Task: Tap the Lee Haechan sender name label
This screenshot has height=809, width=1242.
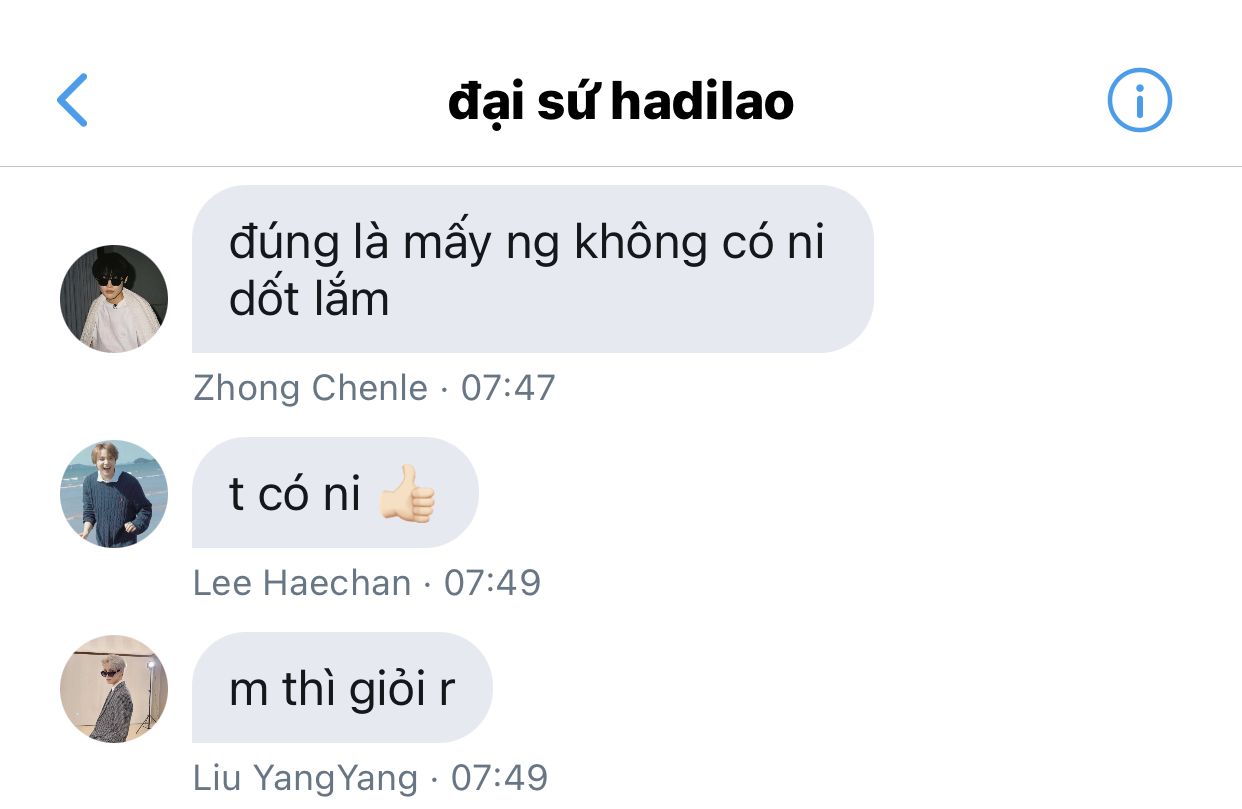Action: click(x=302, y=583)
